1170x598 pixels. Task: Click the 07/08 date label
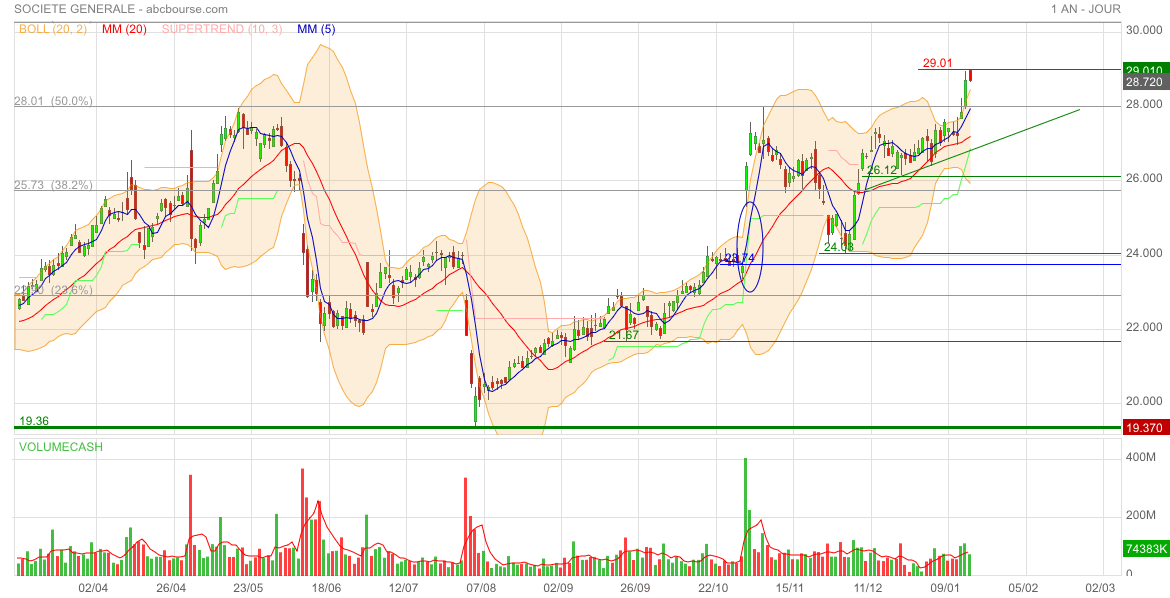[x=481, y=588]
